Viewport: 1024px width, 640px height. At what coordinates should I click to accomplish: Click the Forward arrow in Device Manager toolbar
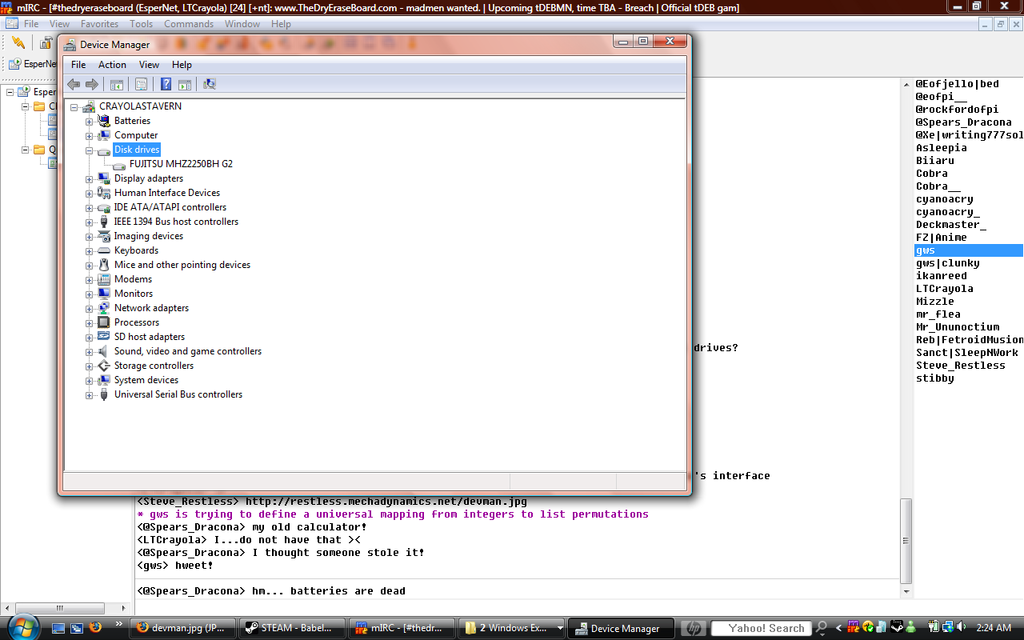tap(92, 85)
